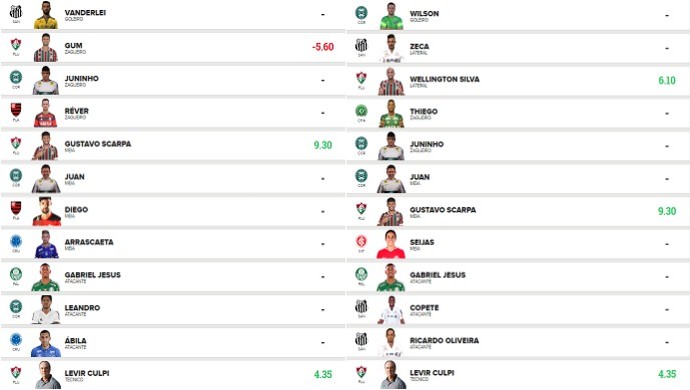The image size is (690, 390).
Task: Open the Ricardo Oliveira player name
Action: (444, 340)
